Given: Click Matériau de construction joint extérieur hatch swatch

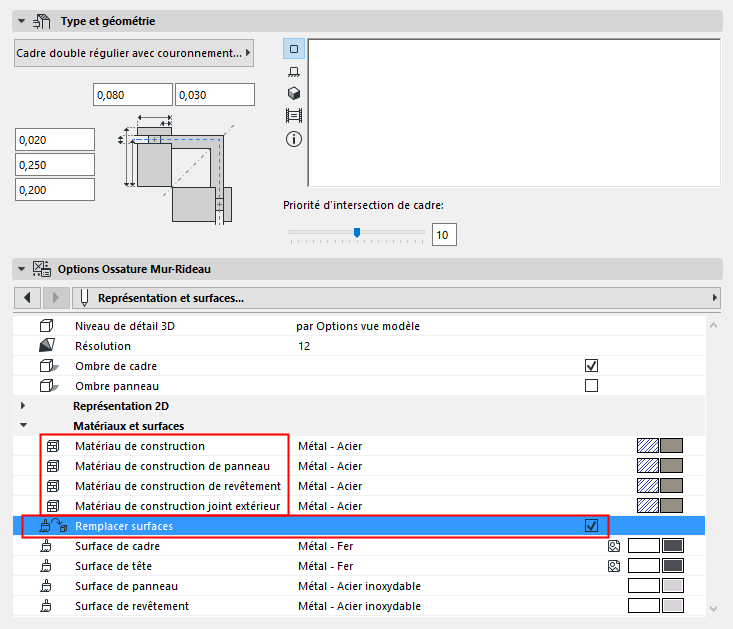Looking at the screenshot, I should (648, 506).
